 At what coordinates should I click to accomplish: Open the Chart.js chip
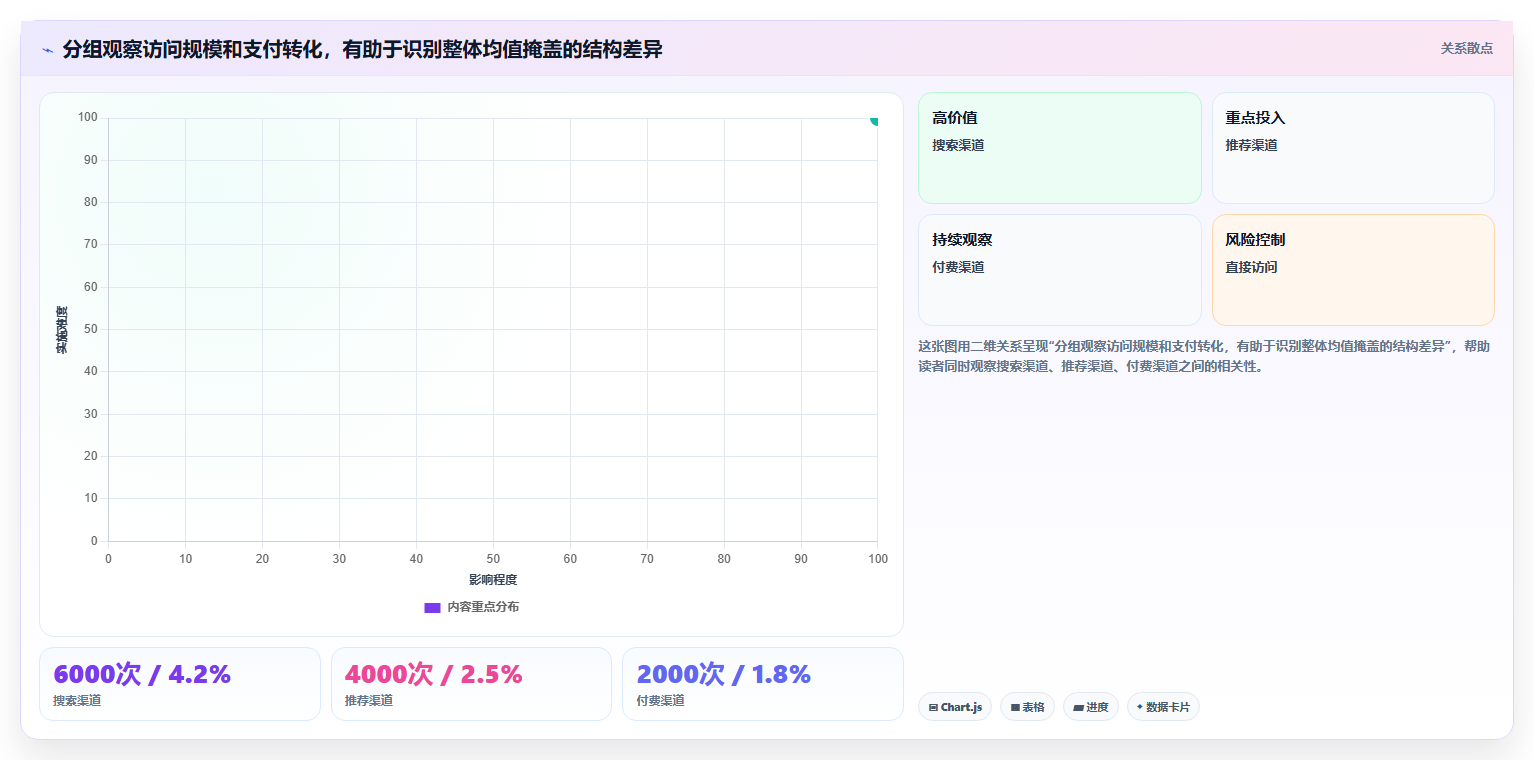click(955, 707)
